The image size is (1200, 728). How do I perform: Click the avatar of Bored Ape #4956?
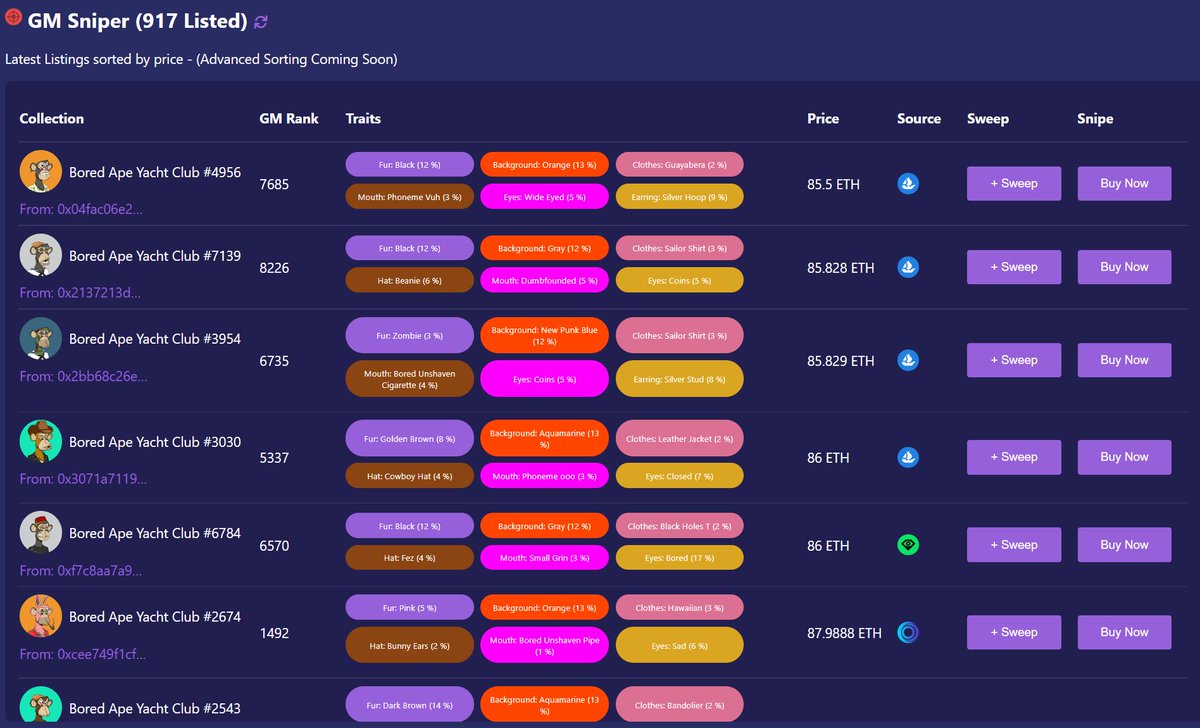click(x=41, y=172)
